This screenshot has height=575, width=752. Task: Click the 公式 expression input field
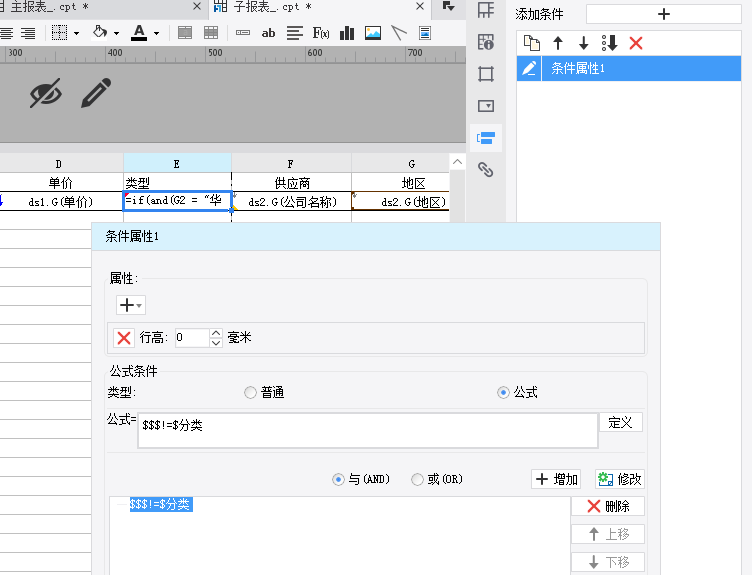click(x=368, y=431)
